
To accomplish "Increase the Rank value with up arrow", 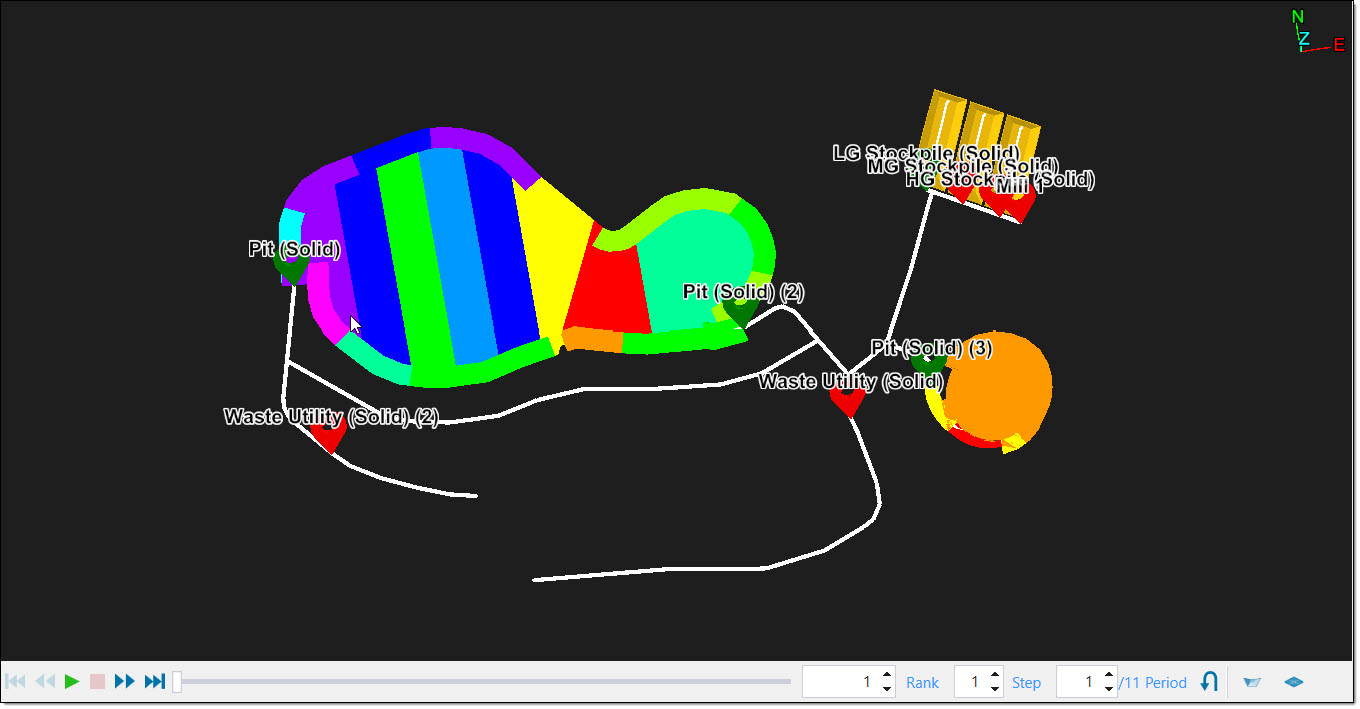I will point(887,675).
